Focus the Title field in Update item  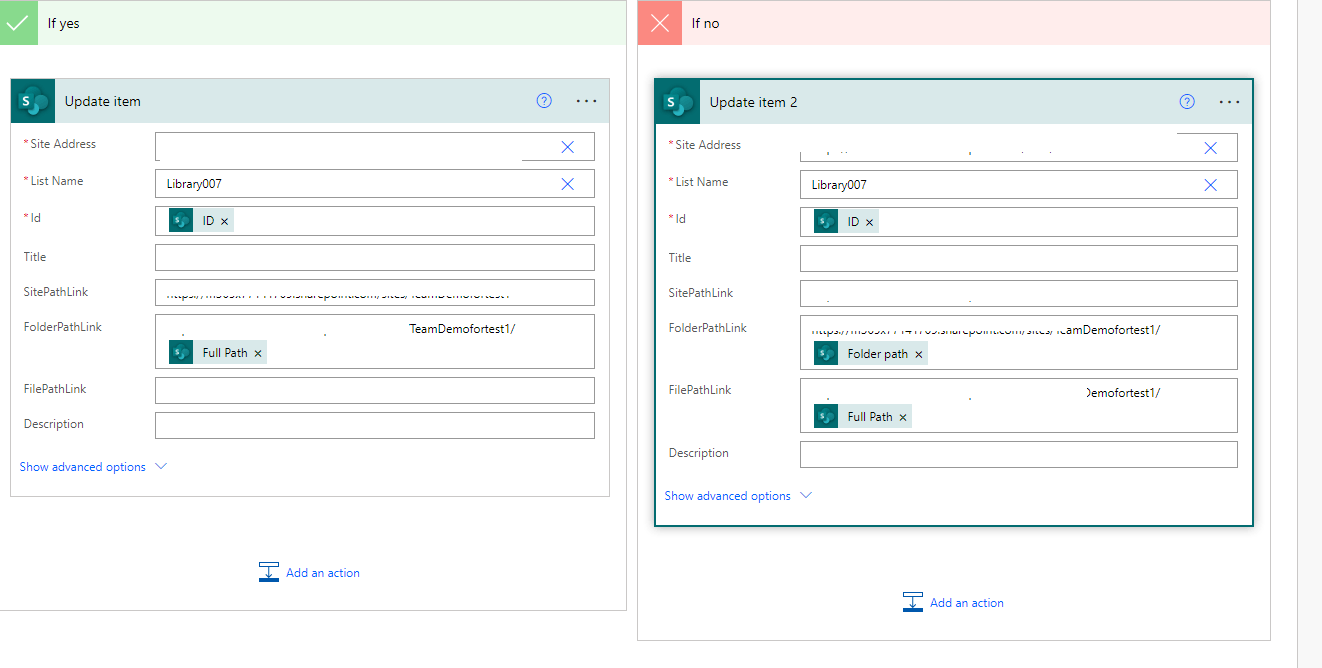point(375,257)
